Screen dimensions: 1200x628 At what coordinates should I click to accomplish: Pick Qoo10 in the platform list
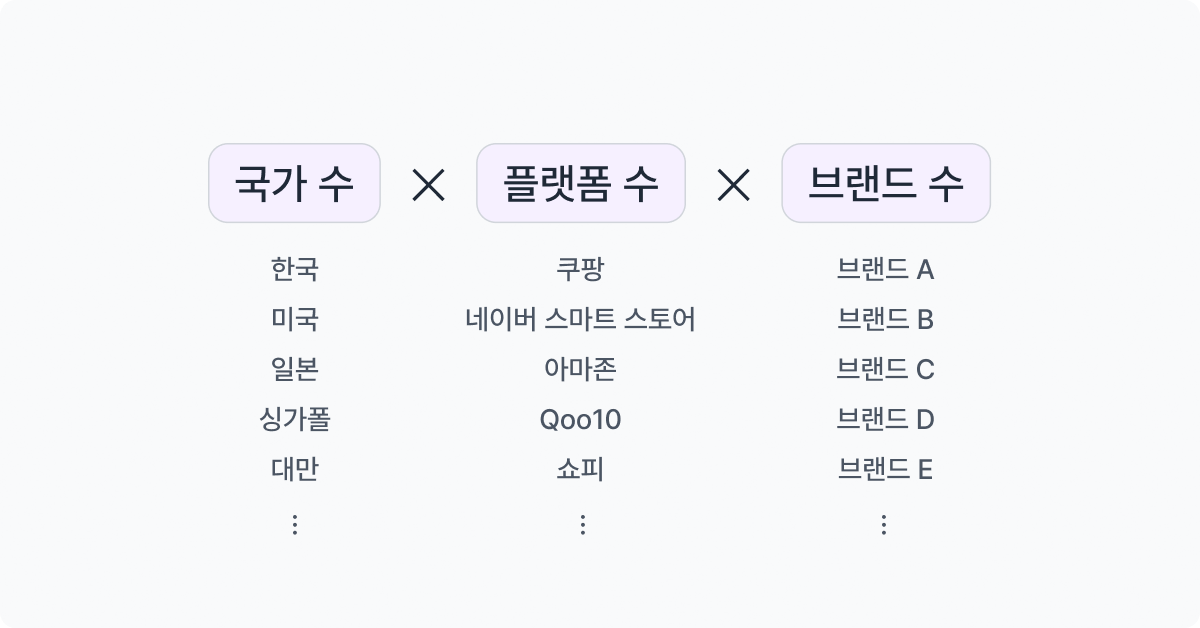tap(581, 420)
